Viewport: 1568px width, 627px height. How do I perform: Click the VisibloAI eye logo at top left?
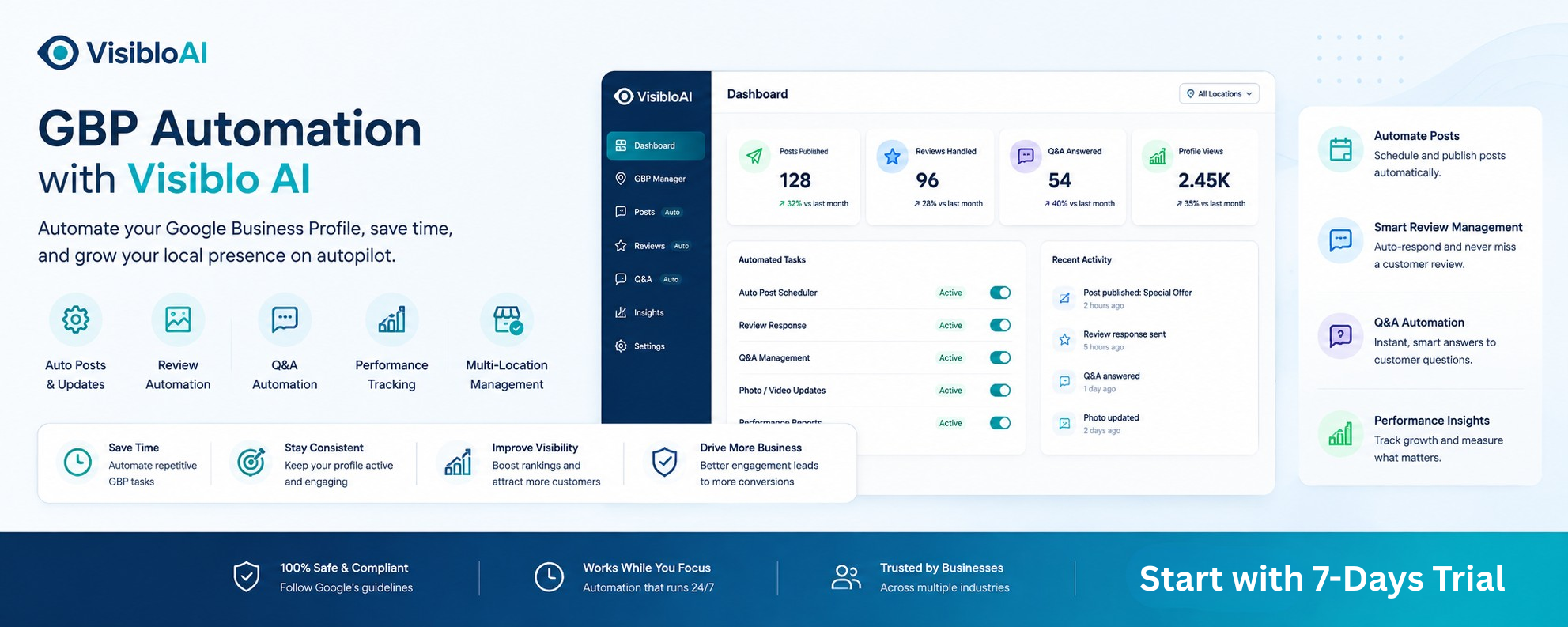tap(58, 52)
